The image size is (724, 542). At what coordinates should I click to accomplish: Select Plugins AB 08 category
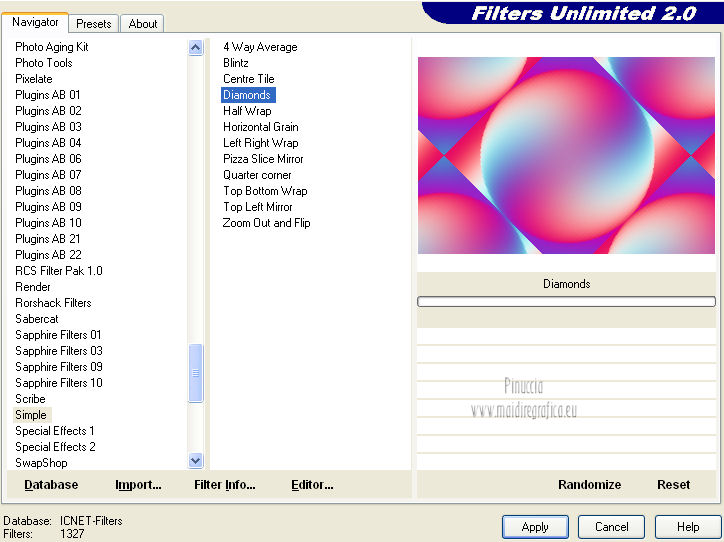(x=48, y=191)
